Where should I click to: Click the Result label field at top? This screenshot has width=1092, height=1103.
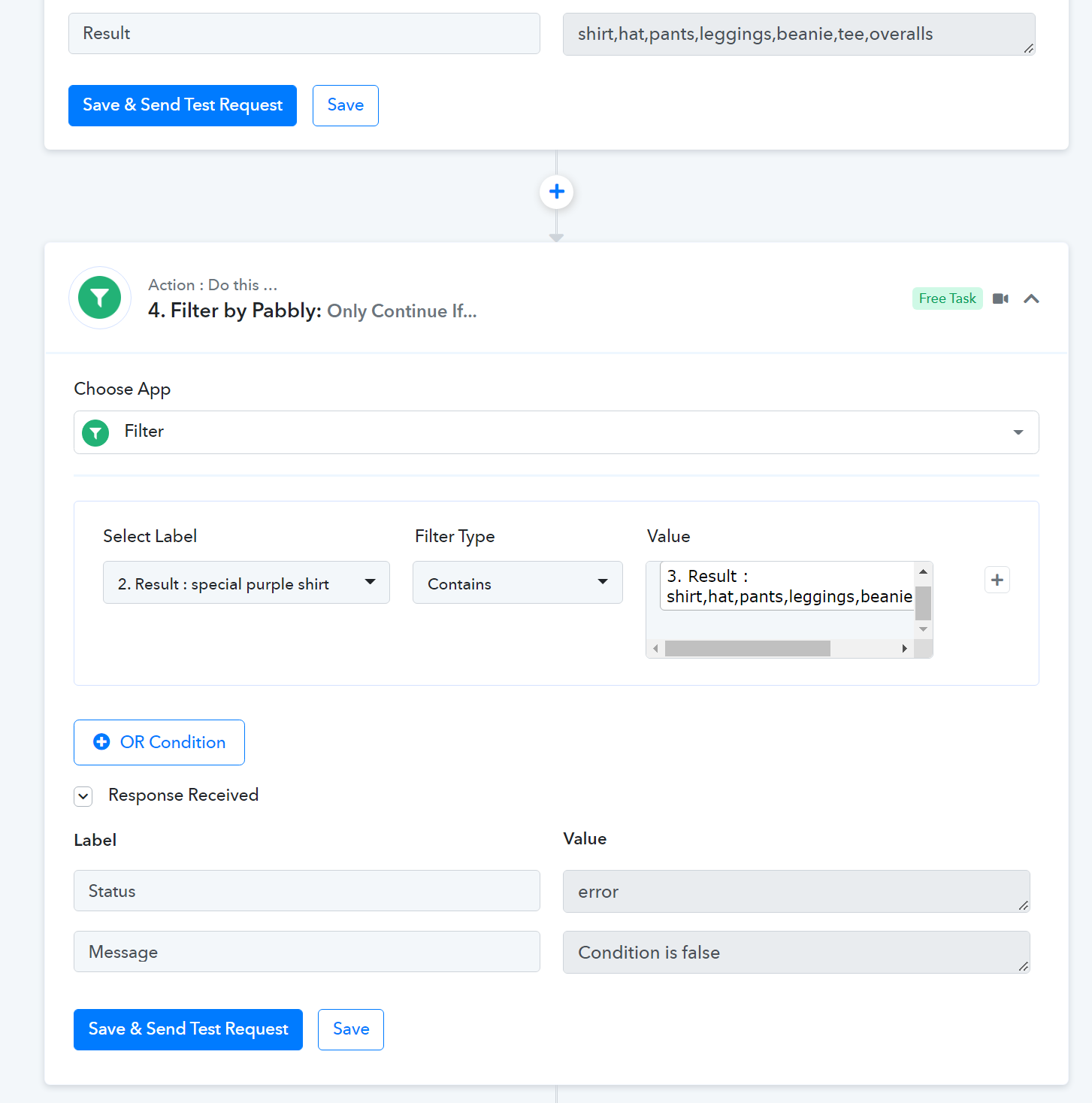[x=304, y=33]
